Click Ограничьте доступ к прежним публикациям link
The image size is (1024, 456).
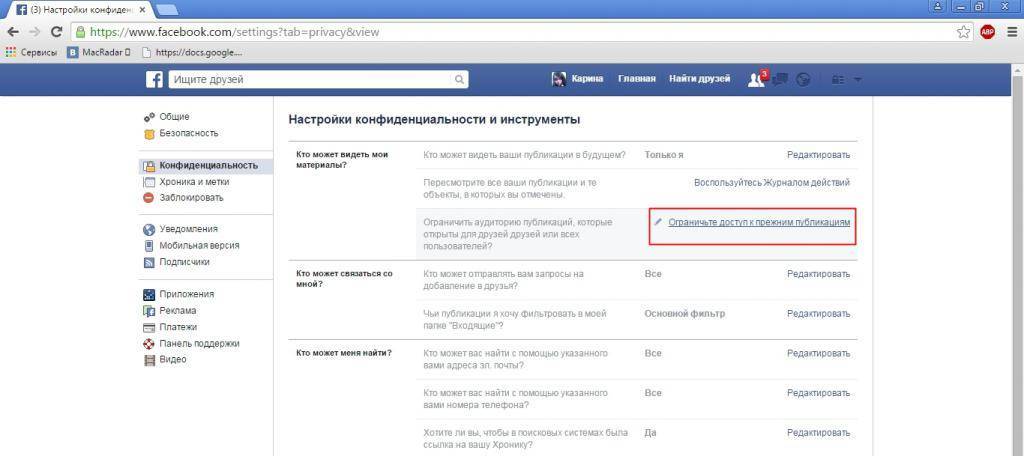tap(759, 222)
